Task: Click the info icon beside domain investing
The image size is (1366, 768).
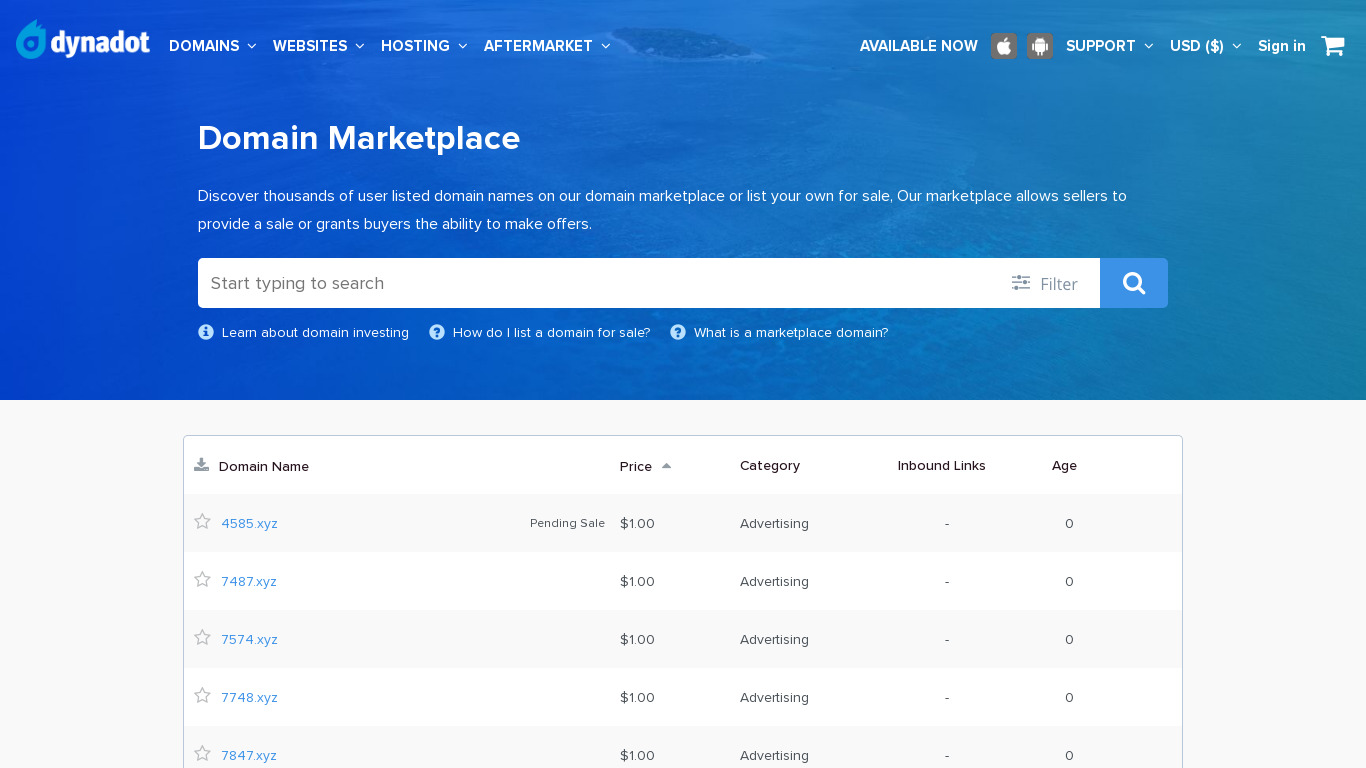Action: pos(206,332)
